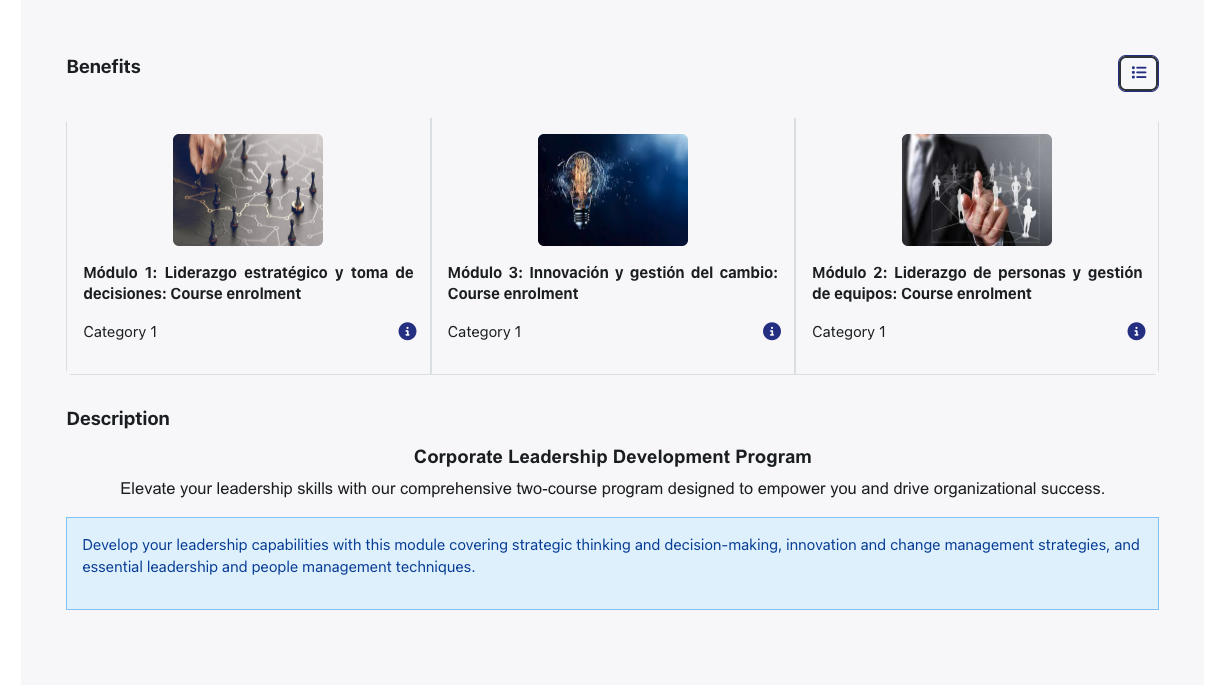Open Módulo 1: Liderazgo estratégico course title
The height and width of the screenshot is (685, 1225).
248,283
